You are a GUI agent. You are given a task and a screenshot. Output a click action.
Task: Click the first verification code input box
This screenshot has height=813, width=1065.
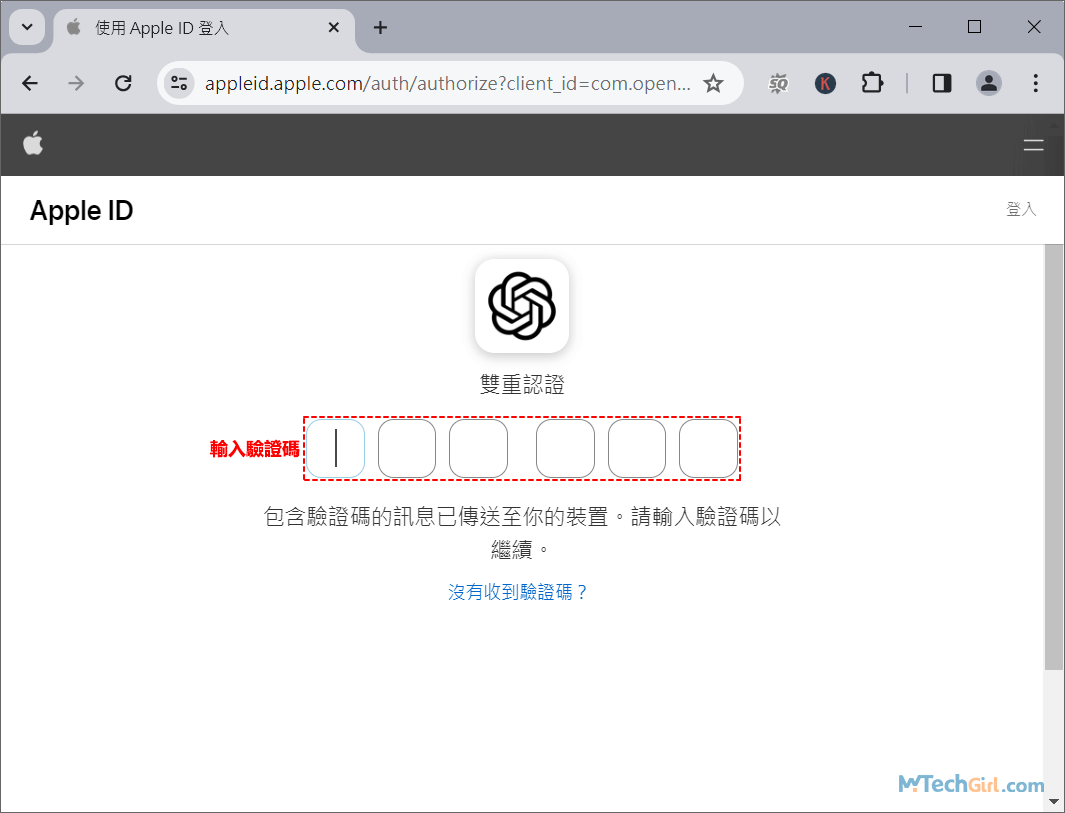coord(335,448)
